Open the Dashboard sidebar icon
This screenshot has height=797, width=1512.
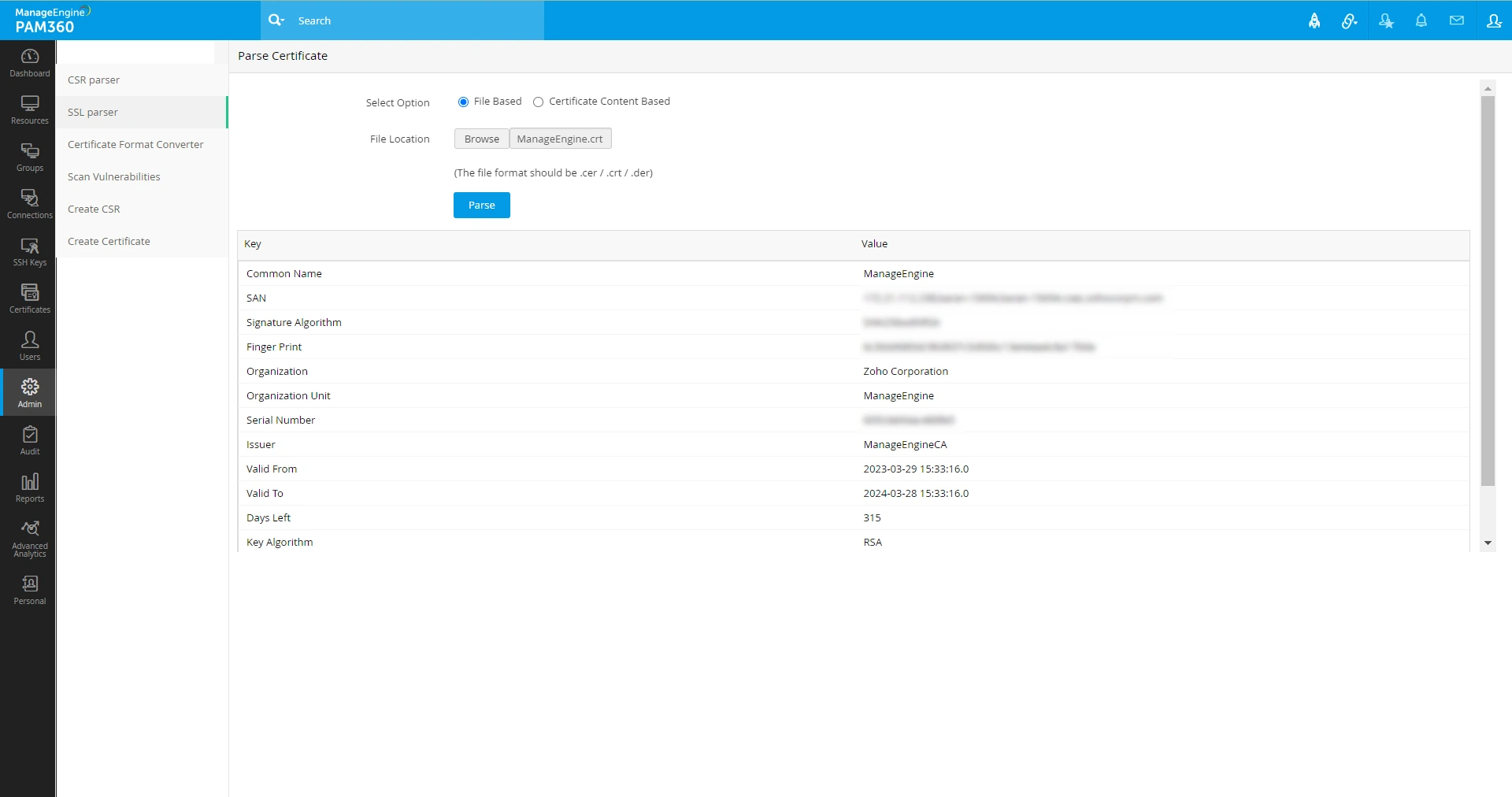click(x=29, y=63)
